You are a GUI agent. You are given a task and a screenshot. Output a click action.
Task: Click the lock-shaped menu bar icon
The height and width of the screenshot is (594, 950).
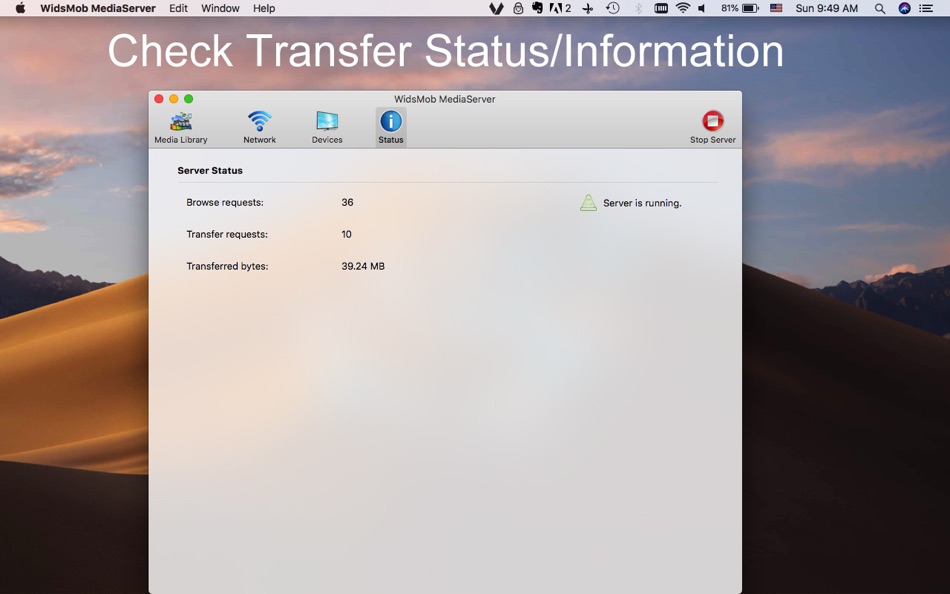coord(518,8)
